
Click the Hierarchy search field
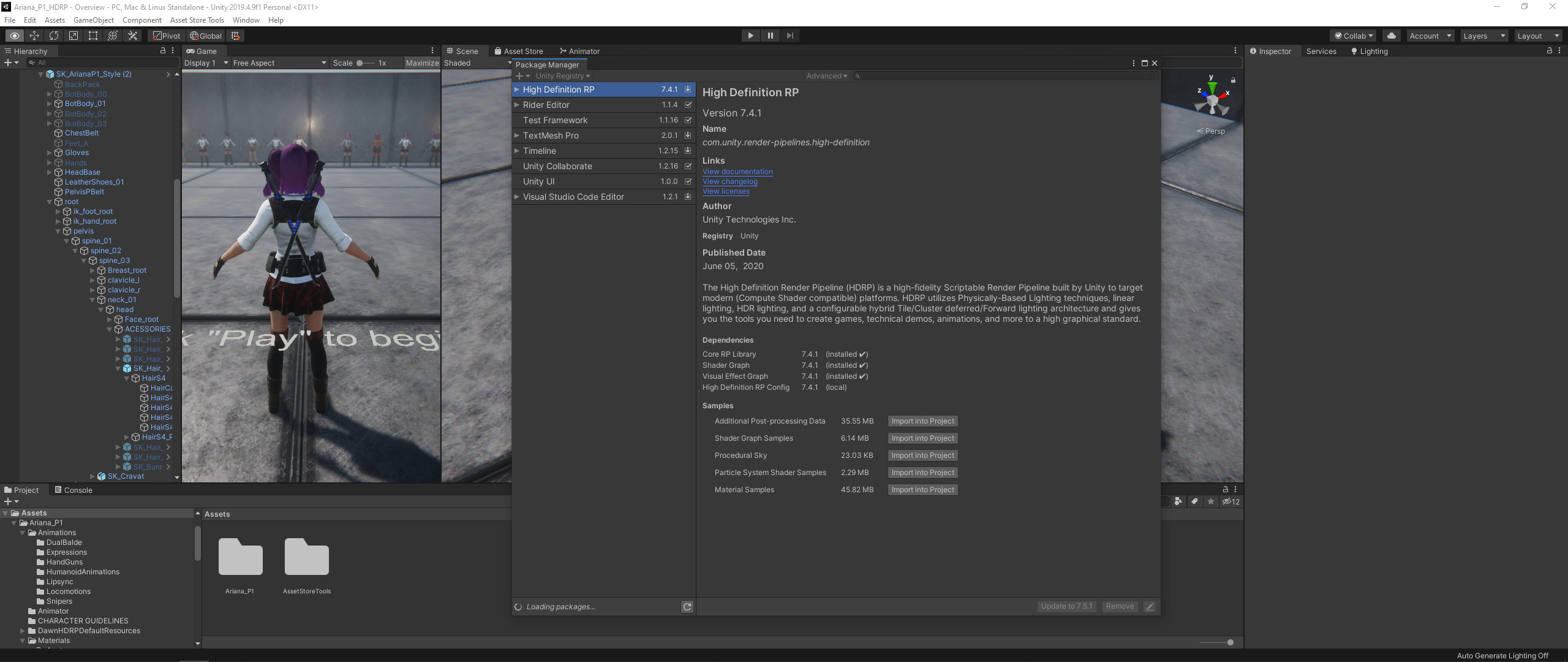click(102, 63)
